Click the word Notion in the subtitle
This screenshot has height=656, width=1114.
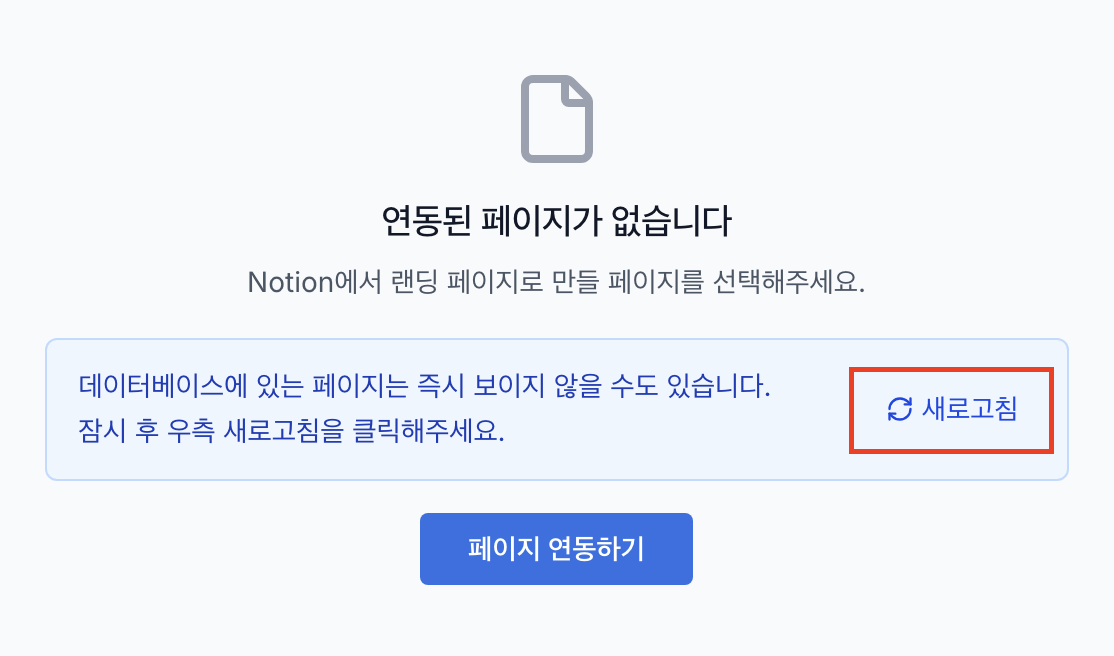(x=290, y=282)
